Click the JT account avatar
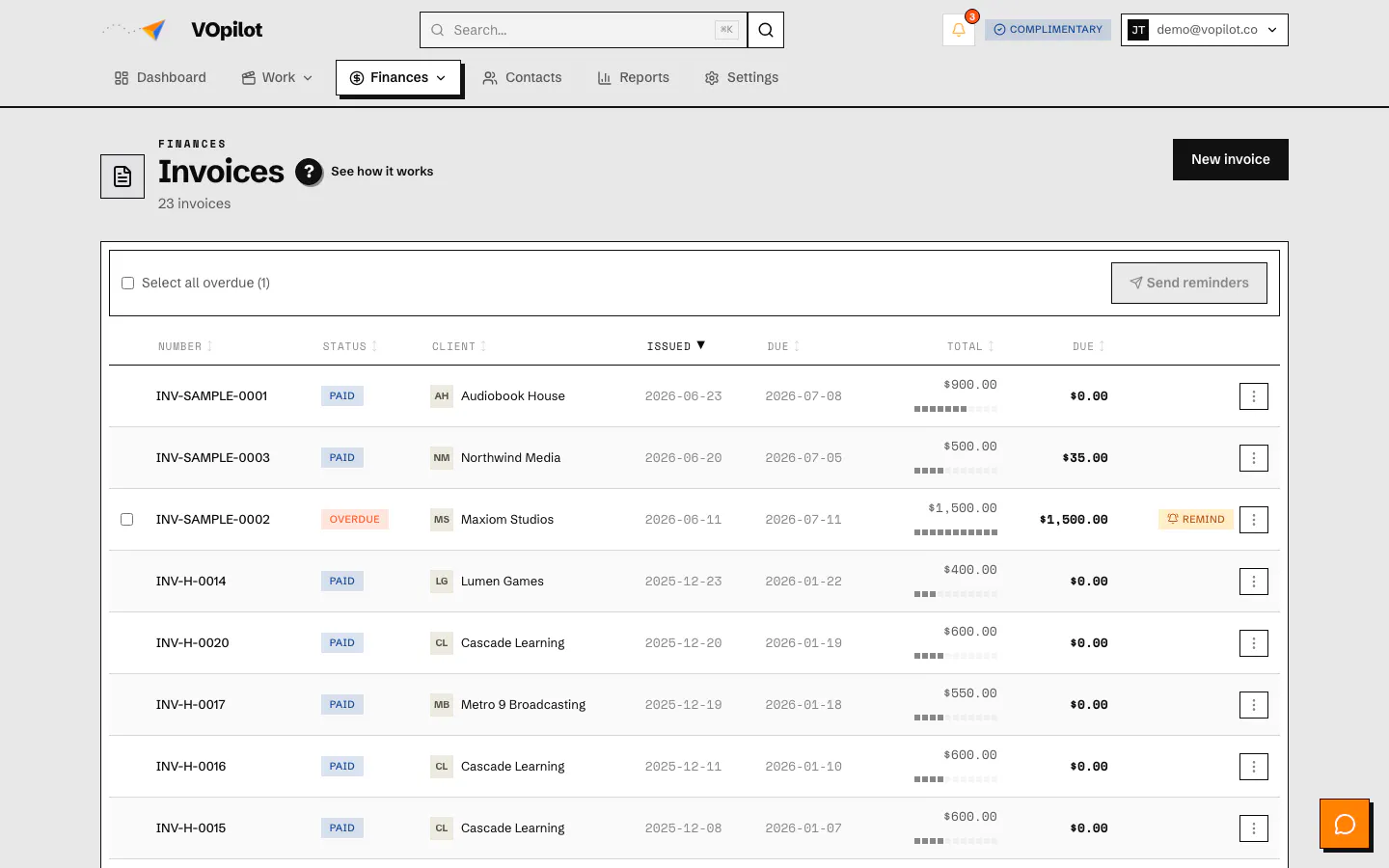This screenshot has width=1389, height=868. click(x=1138, y=30)
